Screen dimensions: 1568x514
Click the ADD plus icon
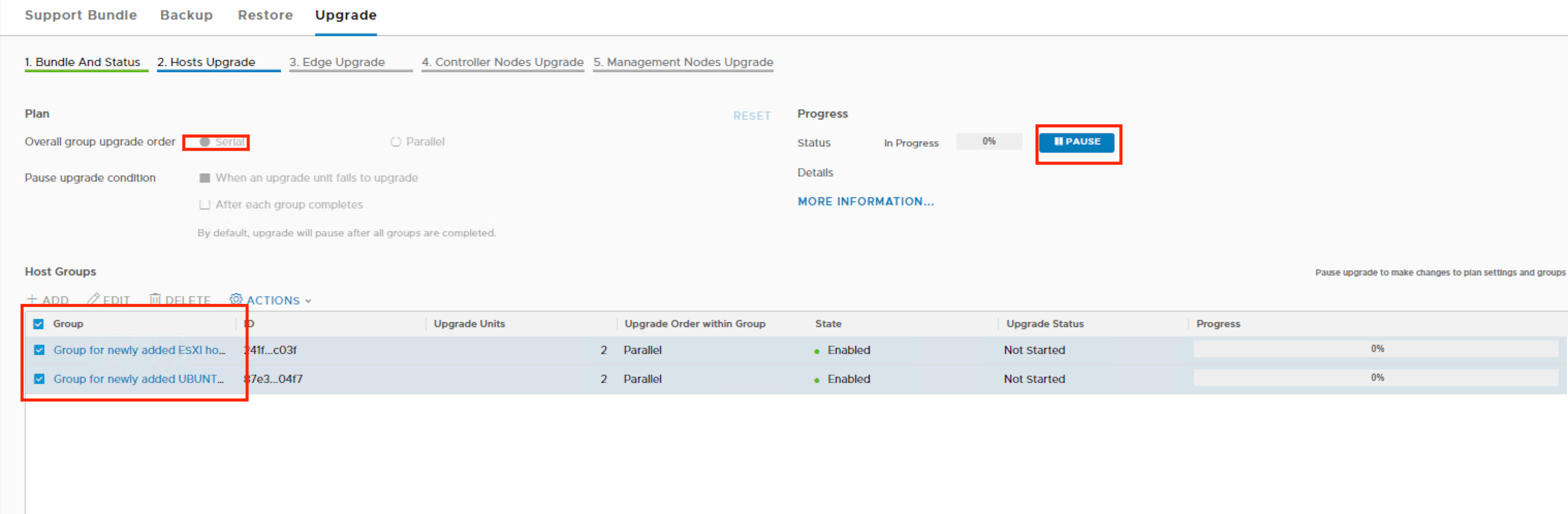tap(32, 299)
